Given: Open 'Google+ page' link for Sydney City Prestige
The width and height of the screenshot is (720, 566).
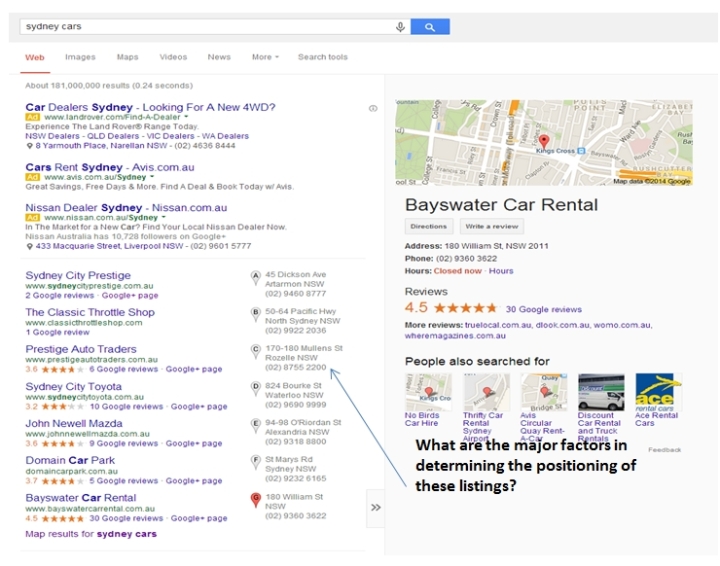Looking at the screenshot, I should tap(130, 296).
